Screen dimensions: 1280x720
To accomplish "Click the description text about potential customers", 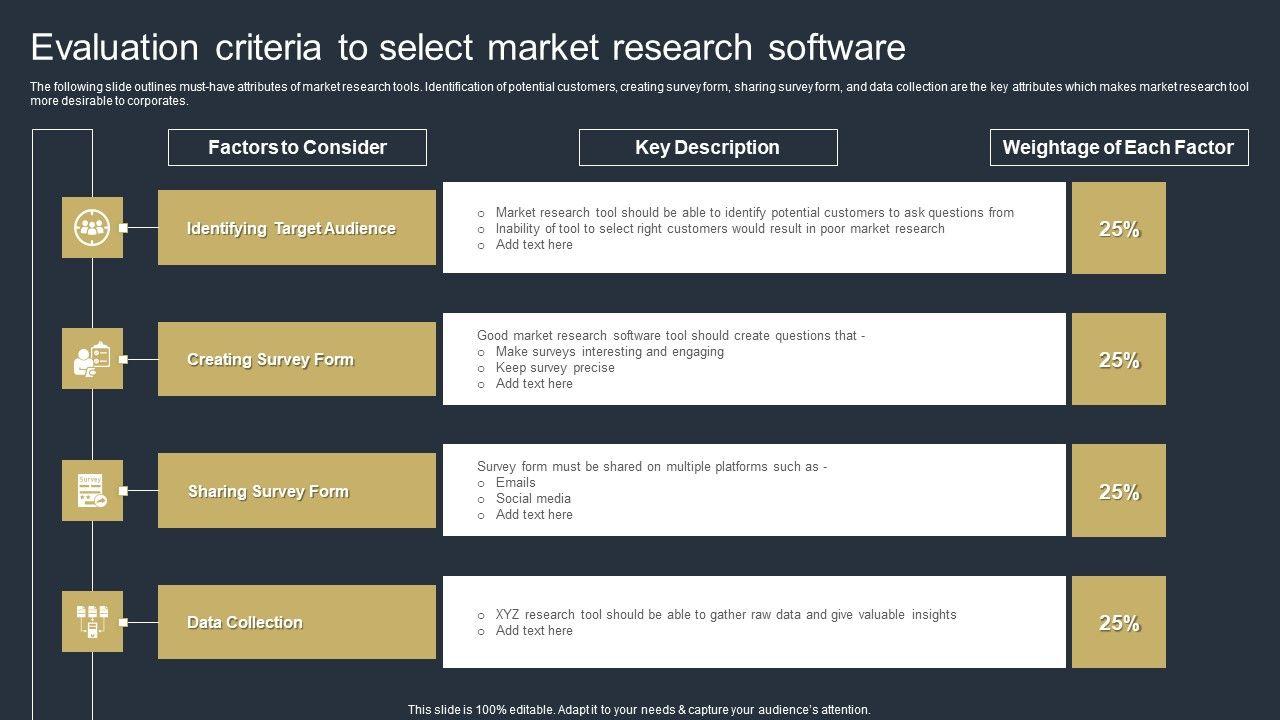I will pyautogui.click(x=754, y=213).
